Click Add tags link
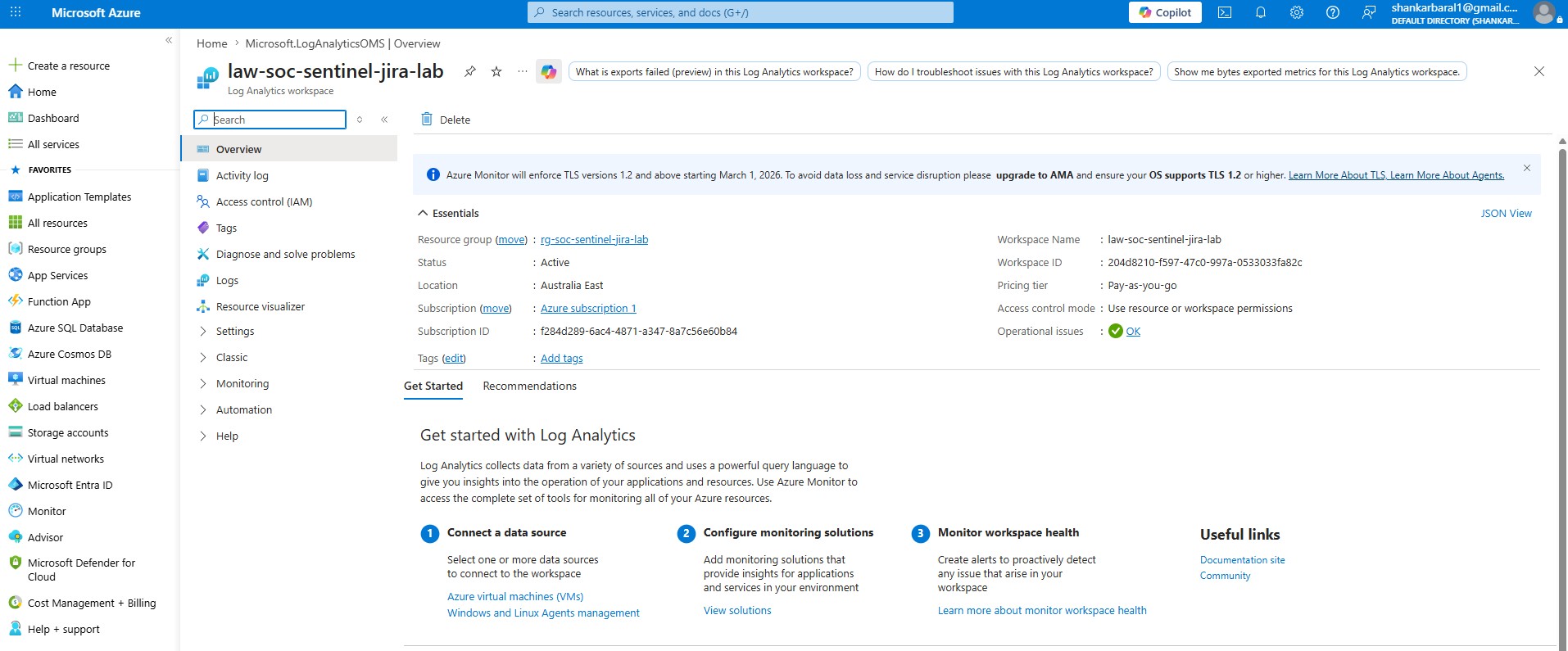The height and width of the screenshot is (651, 1568). 562,358
